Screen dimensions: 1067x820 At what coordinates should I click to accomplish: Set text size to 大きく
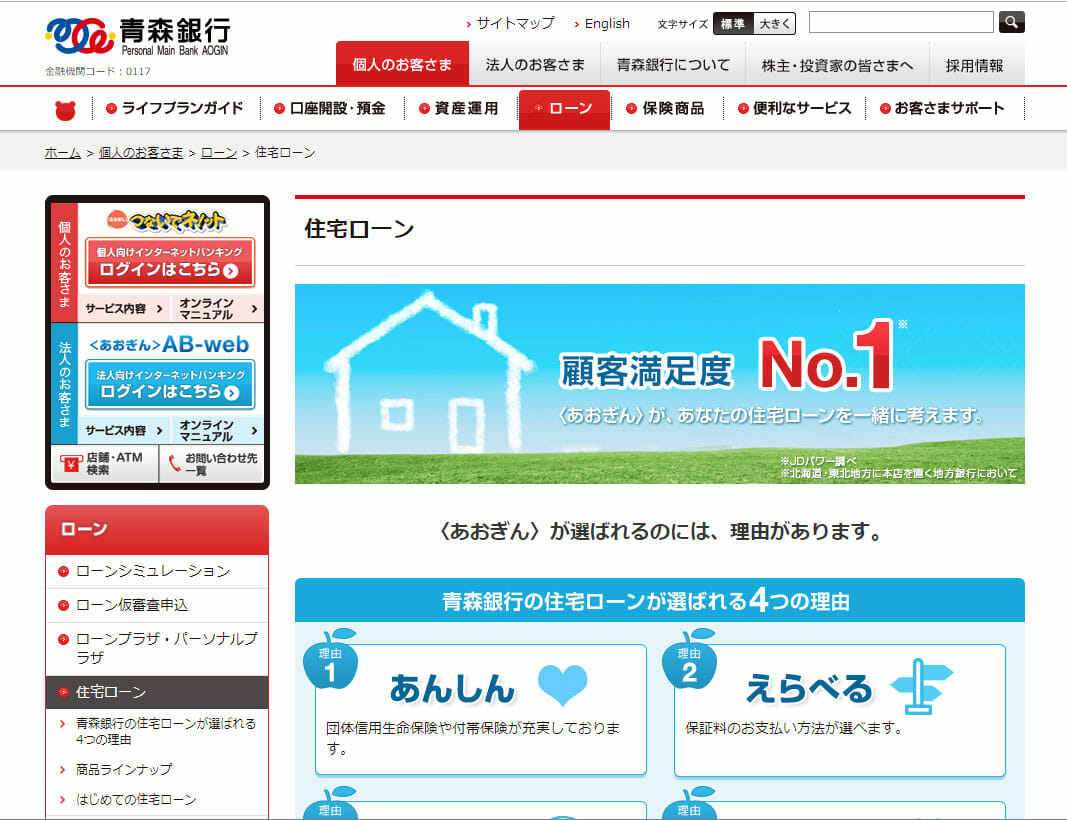pyautogui.click(x=774, y=24)
